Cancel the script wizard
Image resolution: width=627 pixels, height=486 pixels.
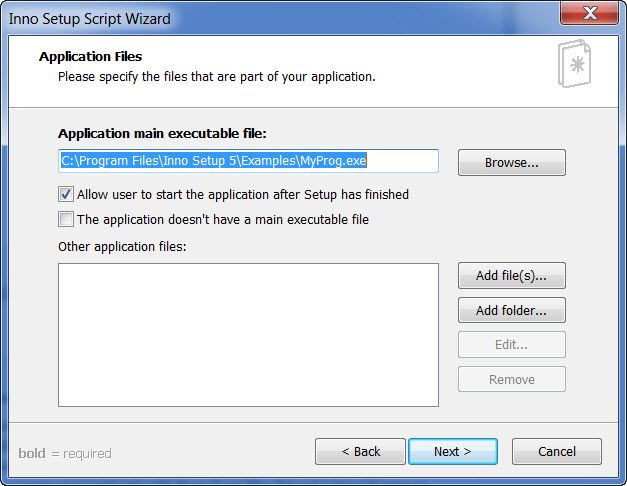pyautogui.click(x=556, y=451)
